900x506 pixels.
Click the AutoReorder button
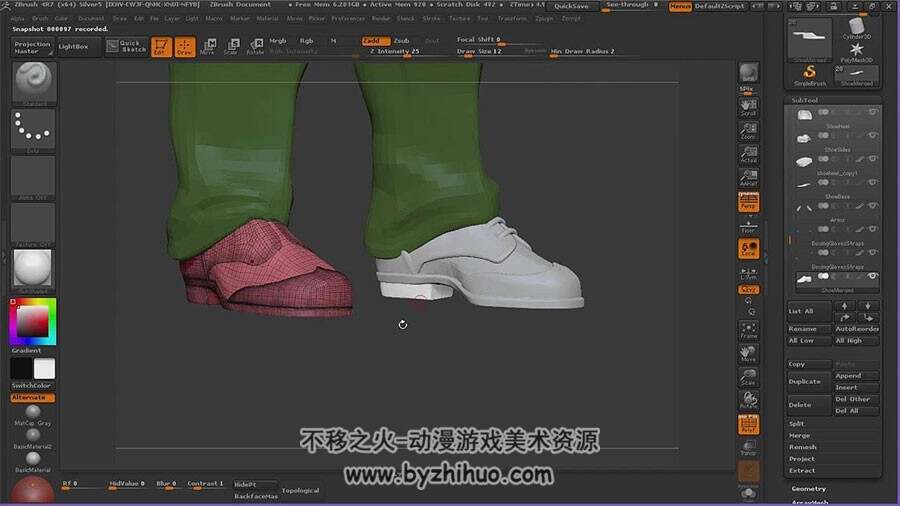[x=856, y=329]
